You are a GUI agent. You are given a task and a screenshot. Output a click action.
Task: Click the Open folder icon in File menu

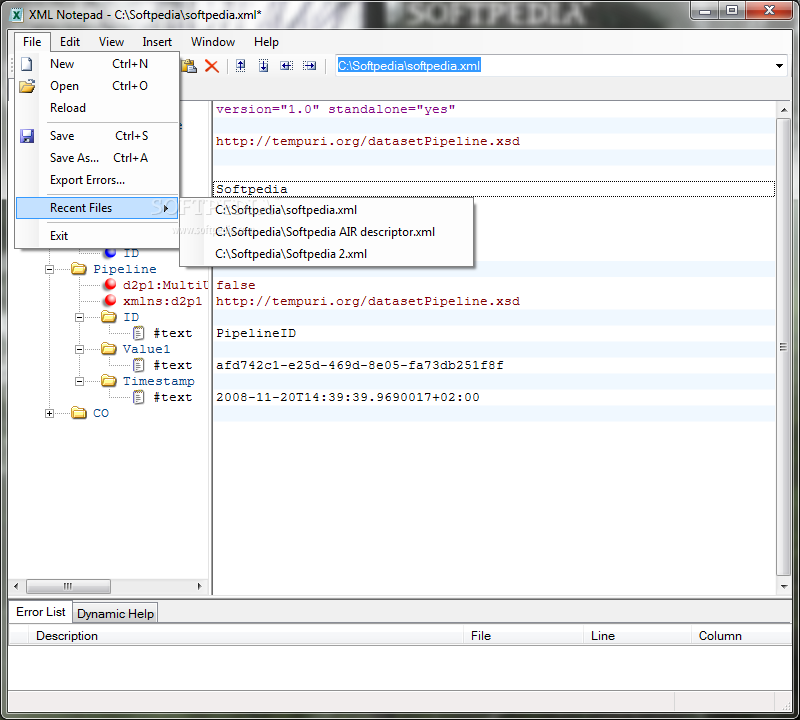(27, 86)
